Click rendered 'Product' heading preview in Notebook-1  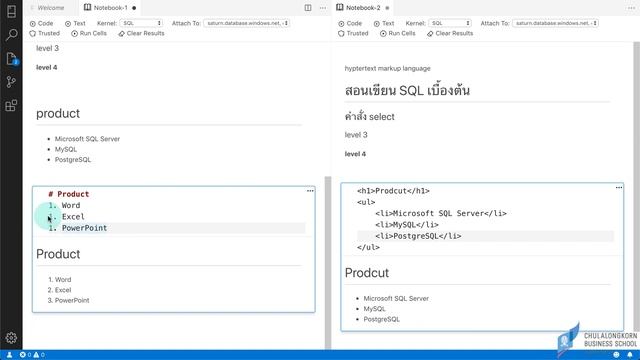click(58, 254)
